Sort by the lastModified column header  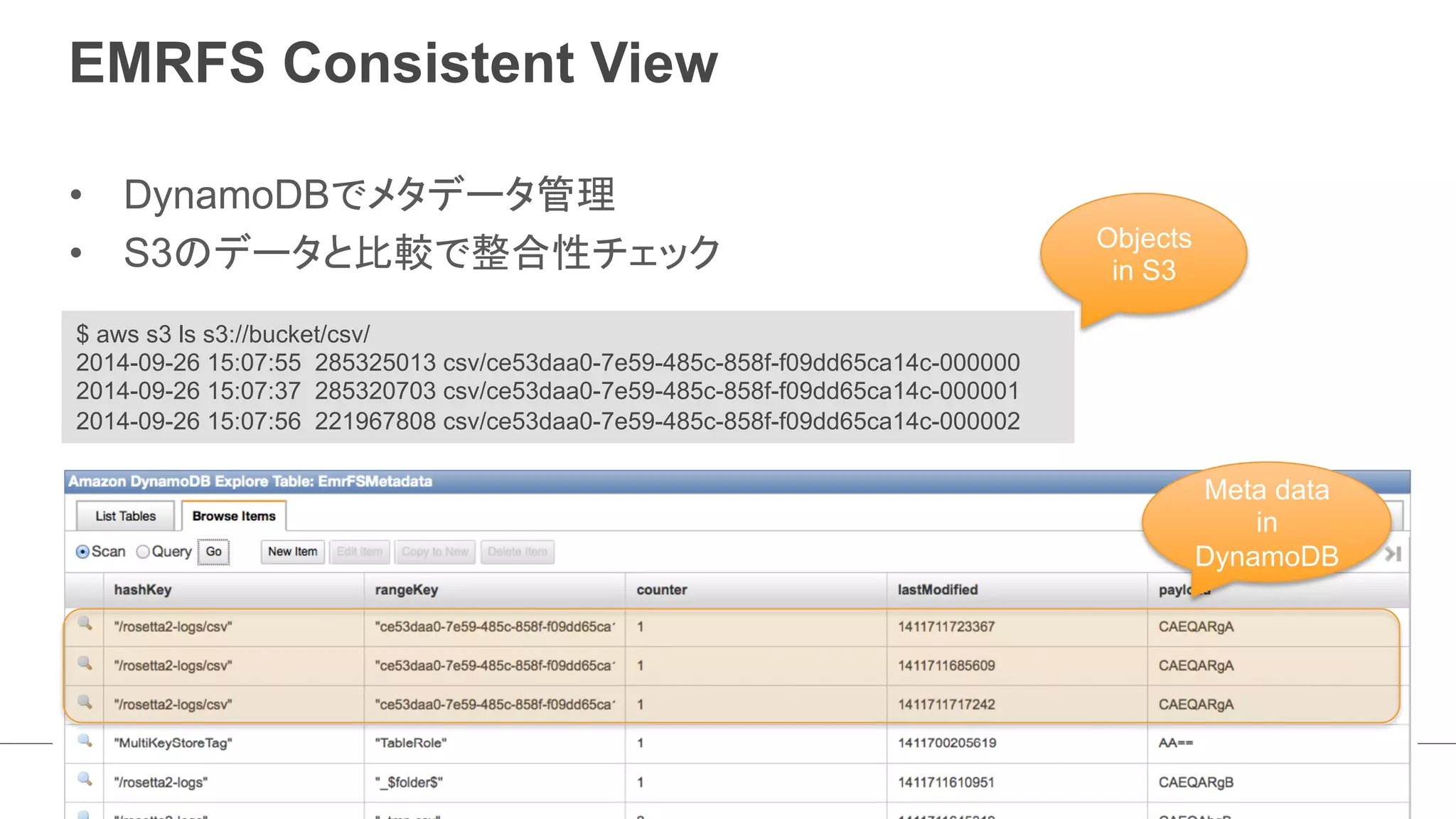click(x=1017, y=590)
